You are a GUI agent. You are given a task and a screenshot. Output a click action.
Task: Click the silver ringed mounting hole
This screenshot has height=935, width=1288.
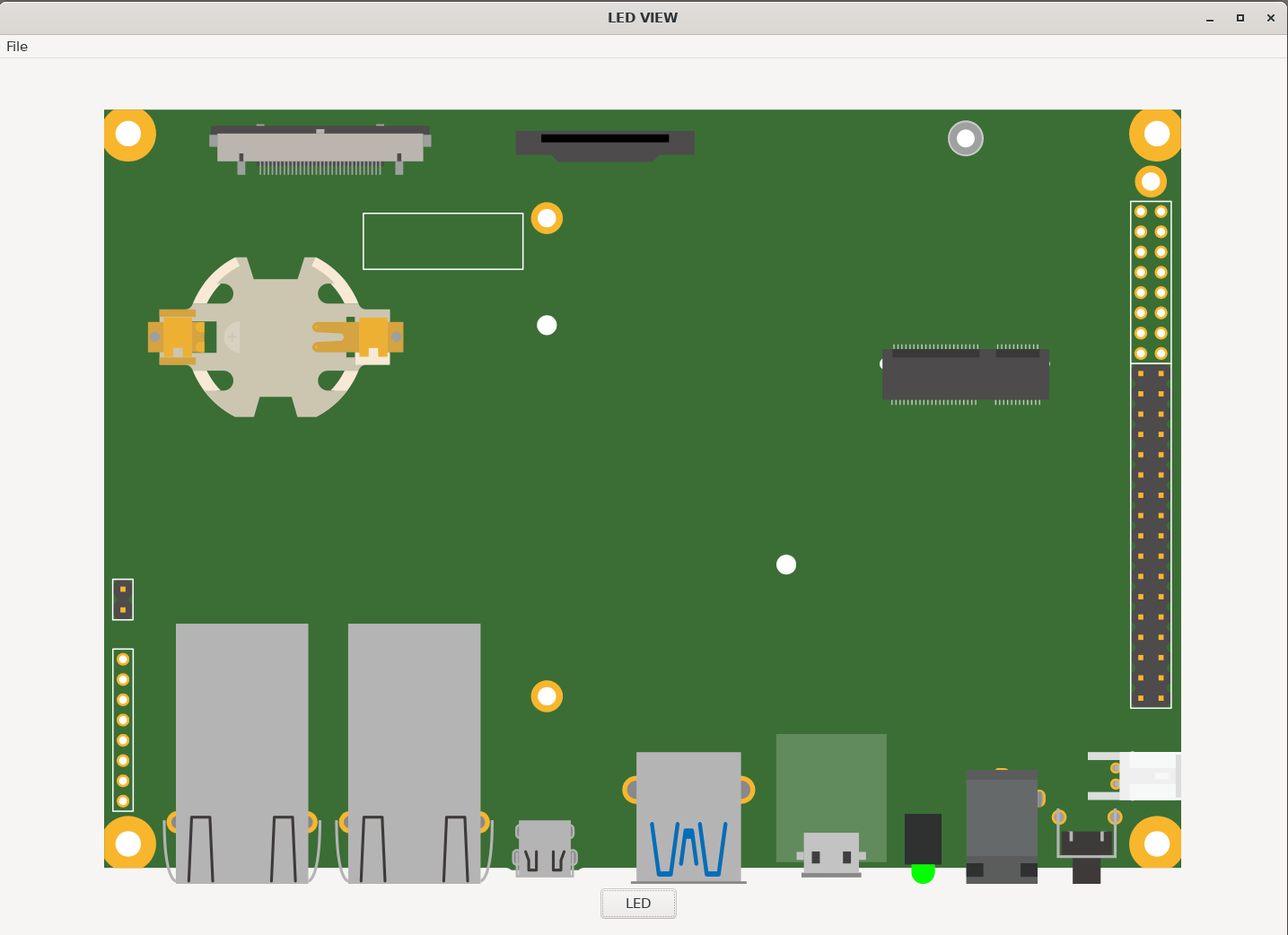(966, 138)
